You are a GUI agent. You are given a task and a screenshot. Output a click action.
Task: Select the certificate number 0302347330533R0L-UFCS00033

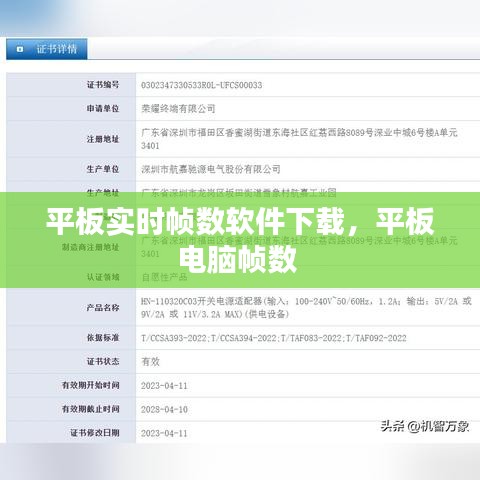click(201, 85)
